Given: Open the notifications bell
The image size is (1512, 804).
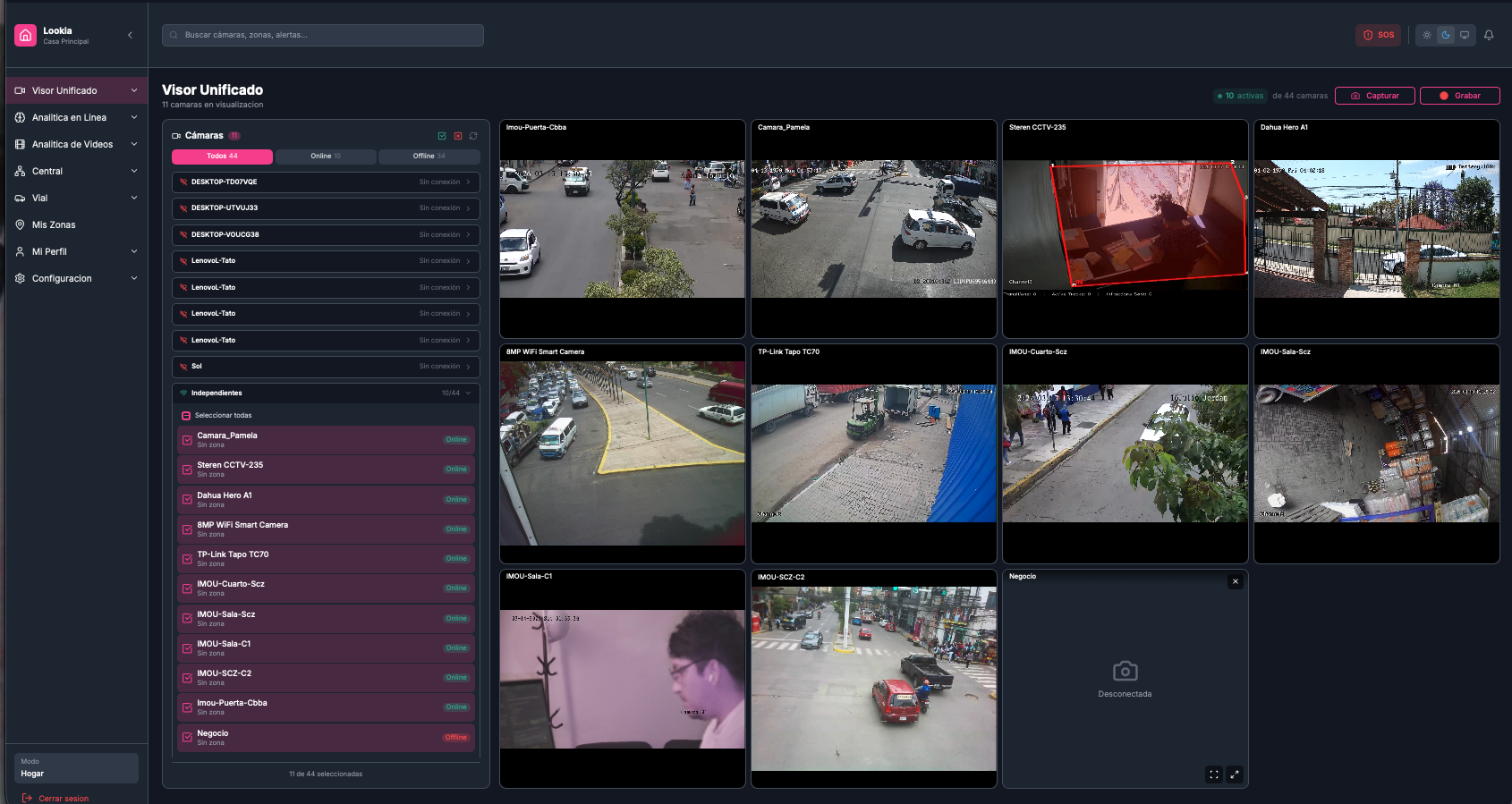Looking at the screenshot, I should (1489, 35).
